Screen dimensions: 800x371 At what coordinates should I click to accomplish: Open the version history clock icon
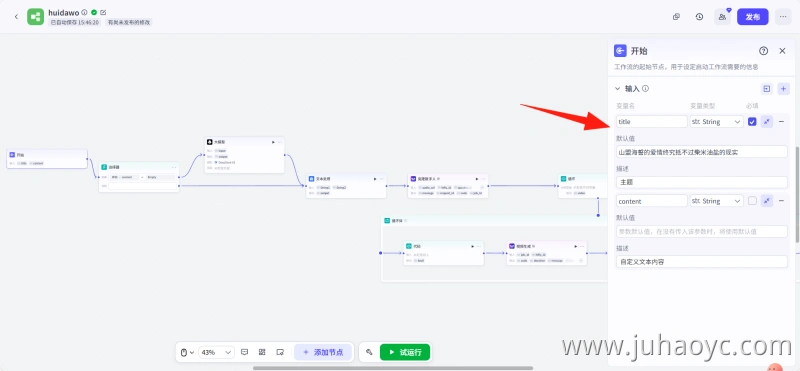pos(699,17)
